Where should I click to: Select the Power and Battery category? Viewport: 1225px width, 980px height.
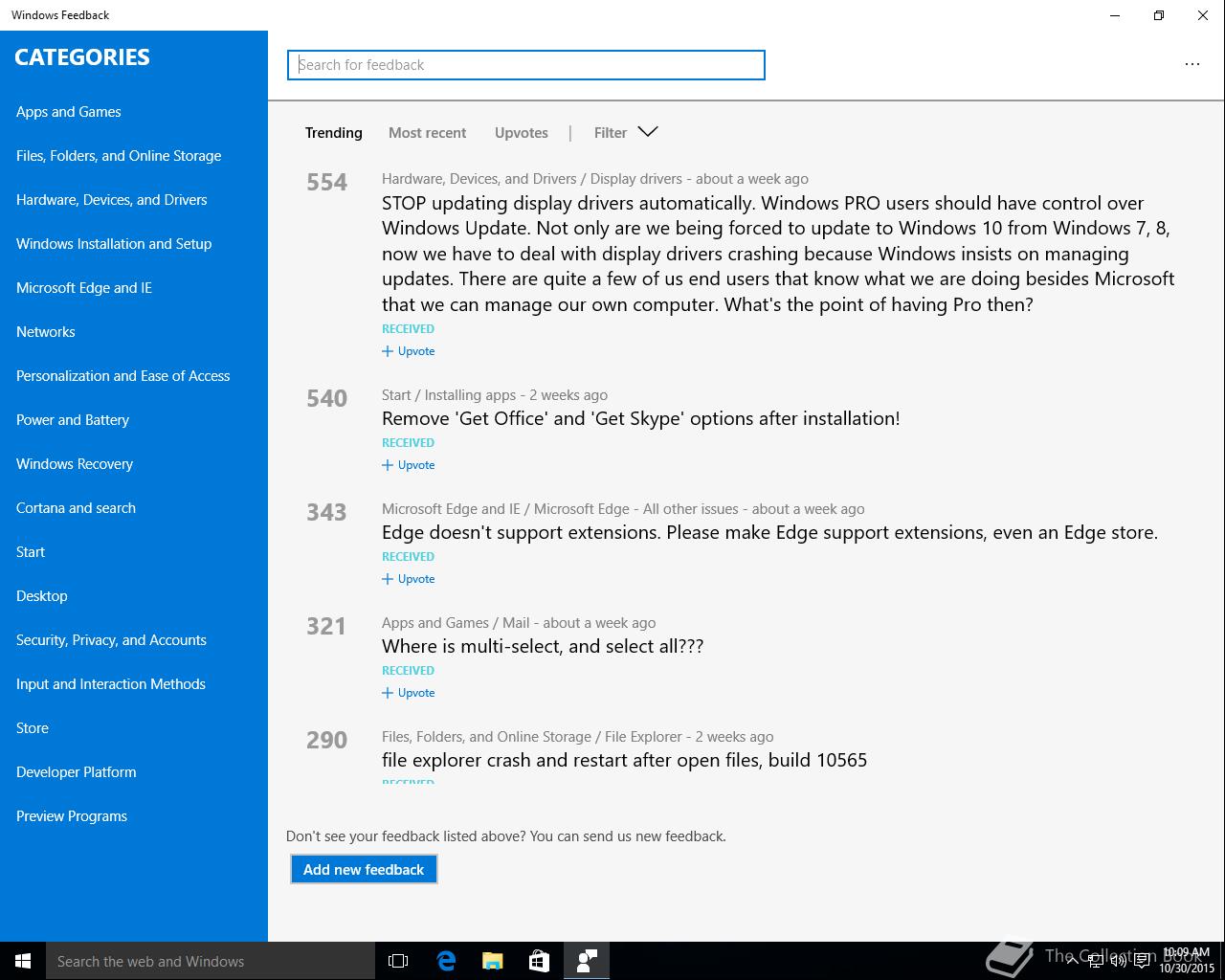(x=73, y=420)
